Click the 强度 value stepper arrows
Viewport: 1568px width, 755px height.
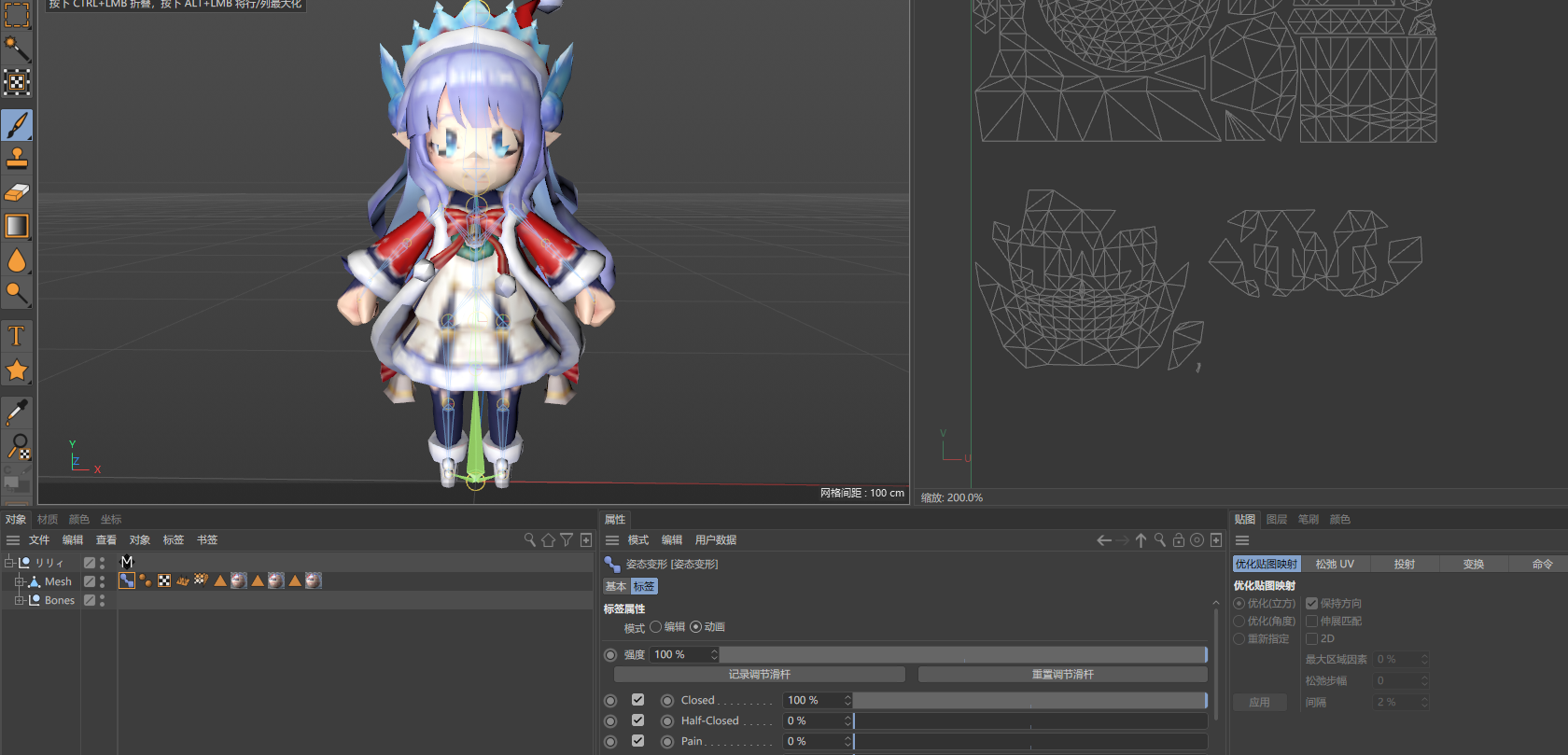714,654
